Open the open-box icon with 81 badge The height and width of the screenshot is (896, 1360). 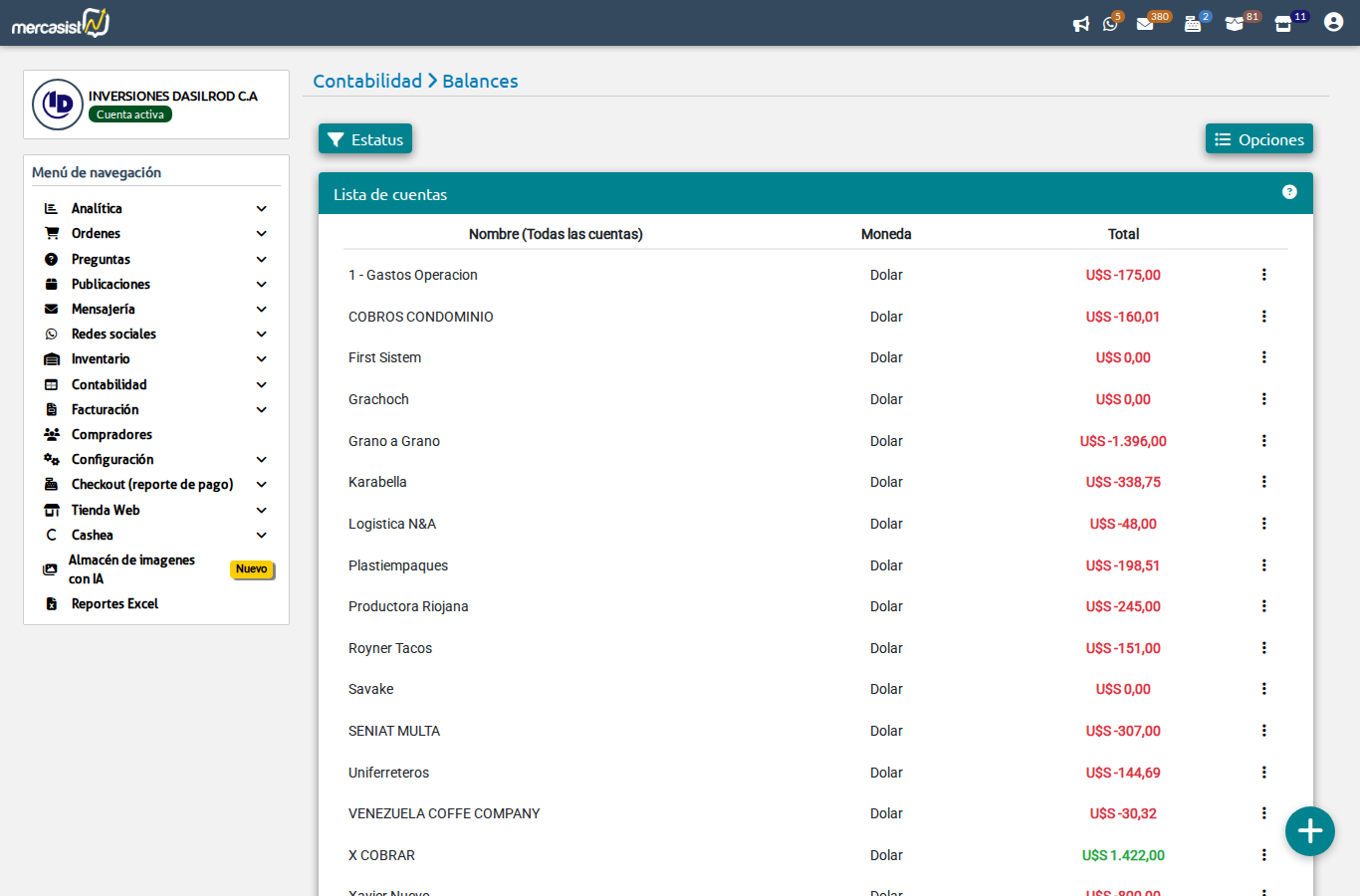(1235, 24)
